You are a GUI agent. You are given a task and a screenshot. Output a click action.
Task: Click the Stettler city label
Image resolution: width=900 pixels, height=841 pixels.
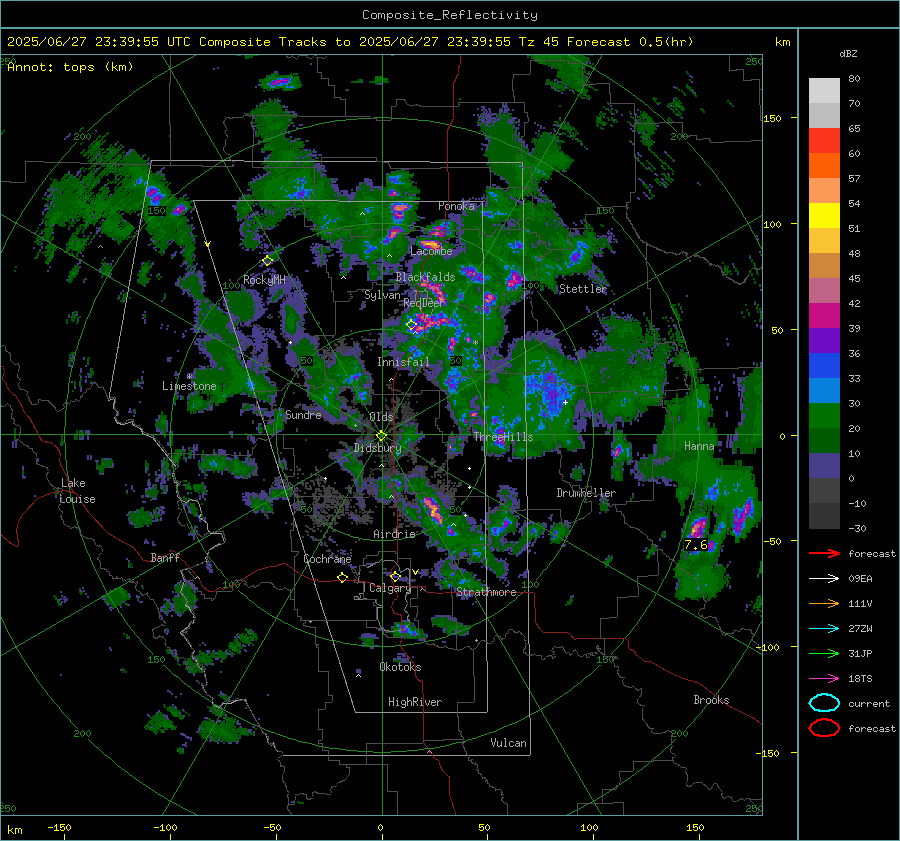click(583, 289)
